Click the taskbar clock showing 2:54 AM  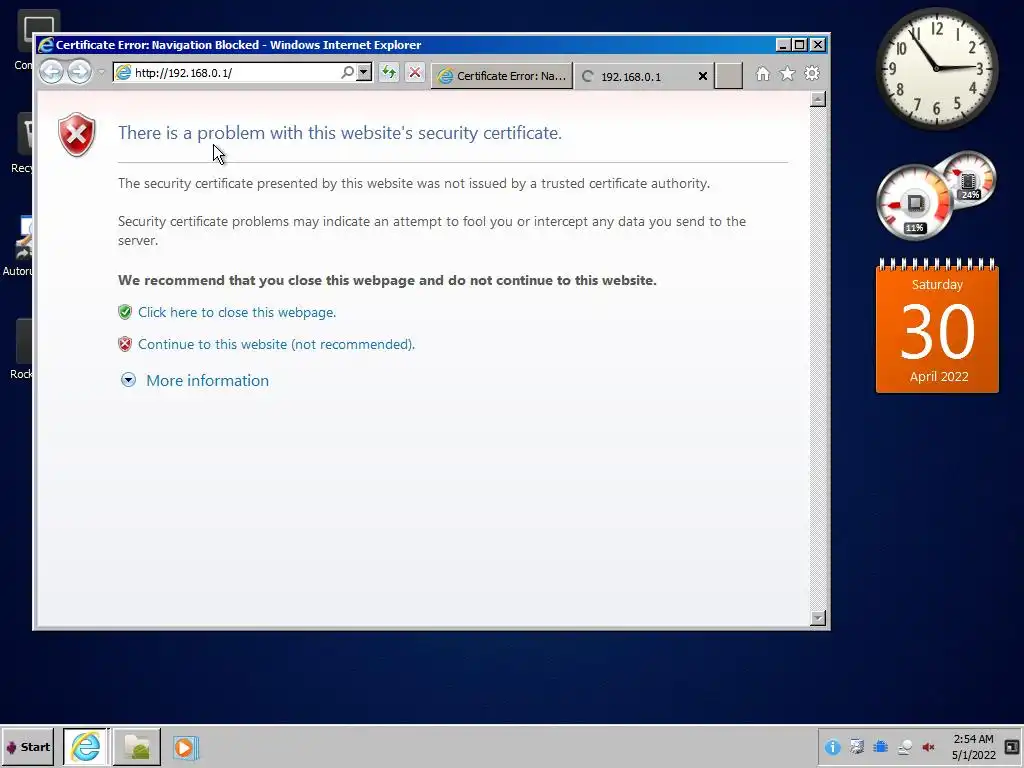[x=973, y=747]
